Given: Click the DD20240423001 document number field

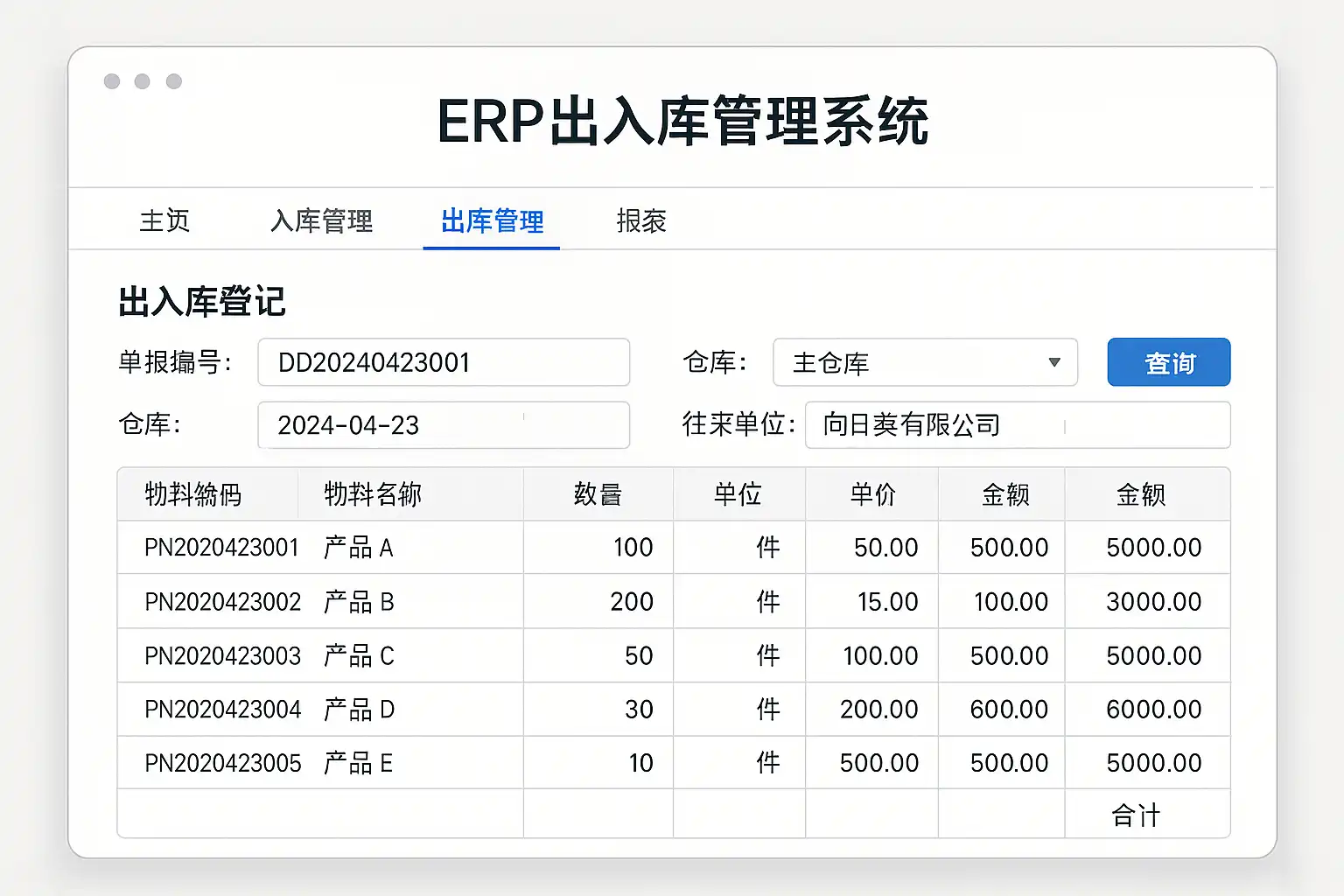Looking at the screenshot, I should click(444, 362).
